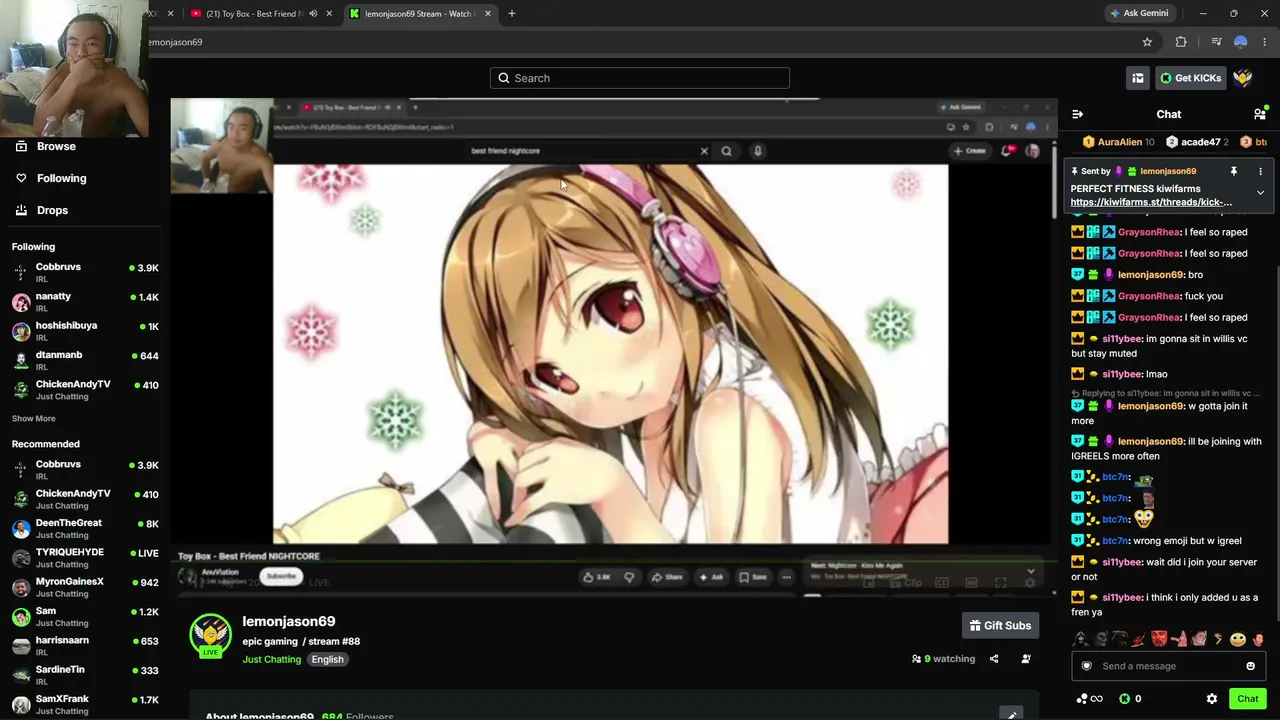Open the pinned message three-dot menu
Screen dimensions: 1280x720
1260,171
